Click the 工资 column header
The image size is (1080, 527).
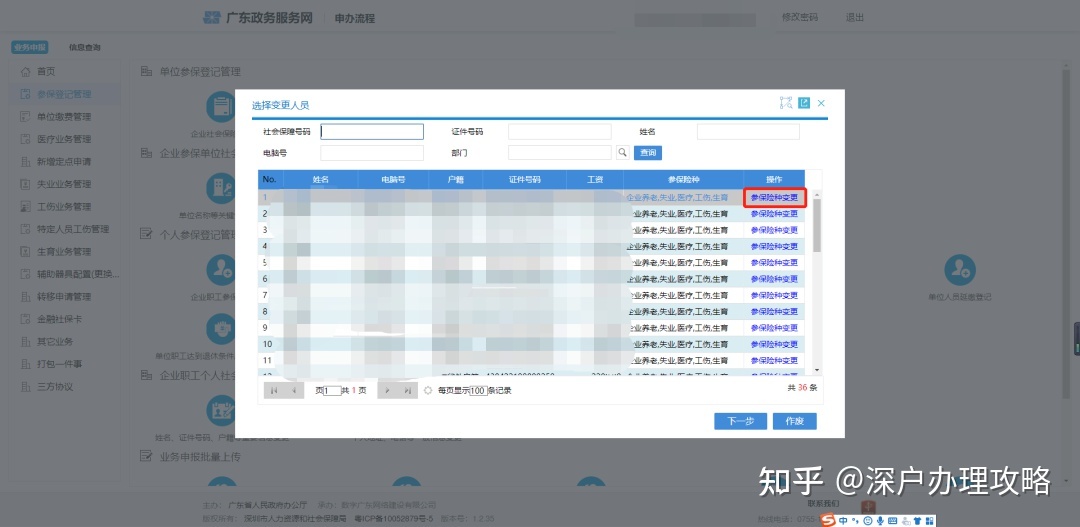(x=595, y=179)
